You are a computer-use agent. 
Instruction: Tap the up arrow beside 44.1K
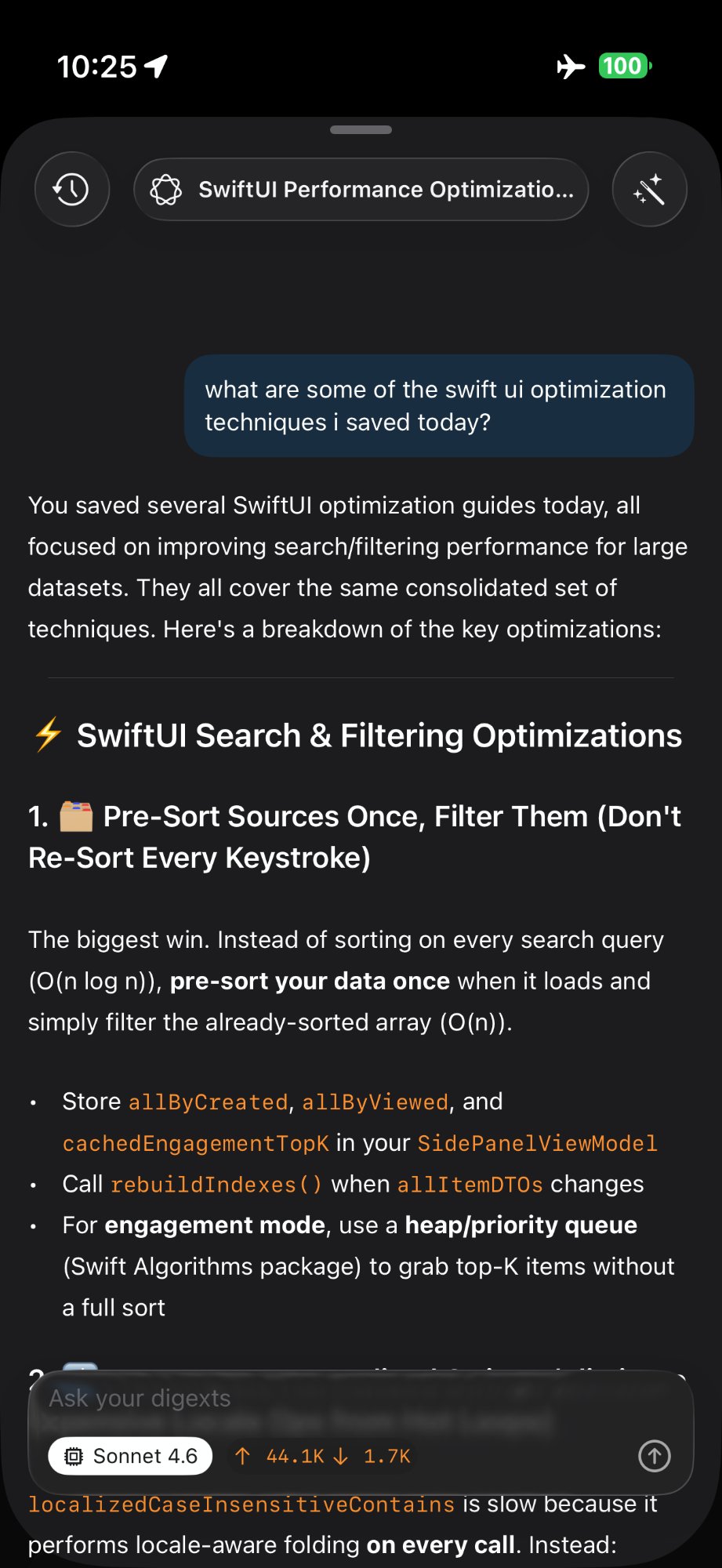coord(242,1456)
